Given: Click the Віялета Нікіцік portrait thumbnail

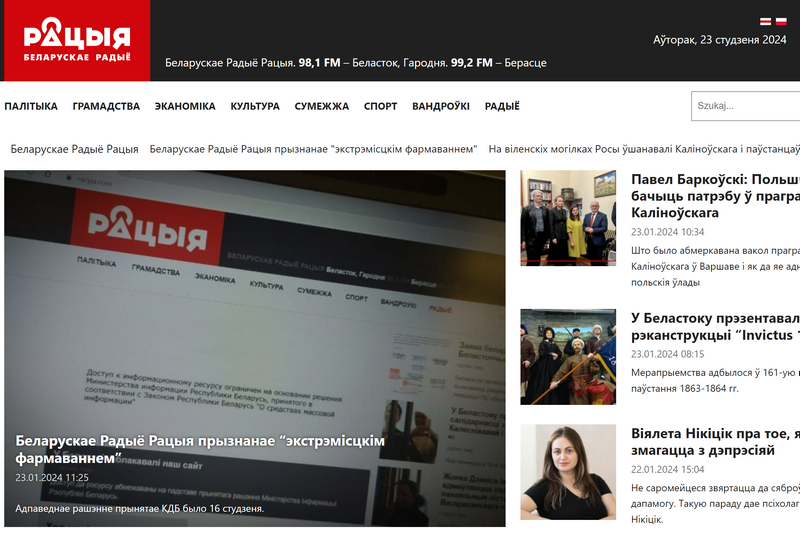Looking at the screenshot, I should [568, 472].
